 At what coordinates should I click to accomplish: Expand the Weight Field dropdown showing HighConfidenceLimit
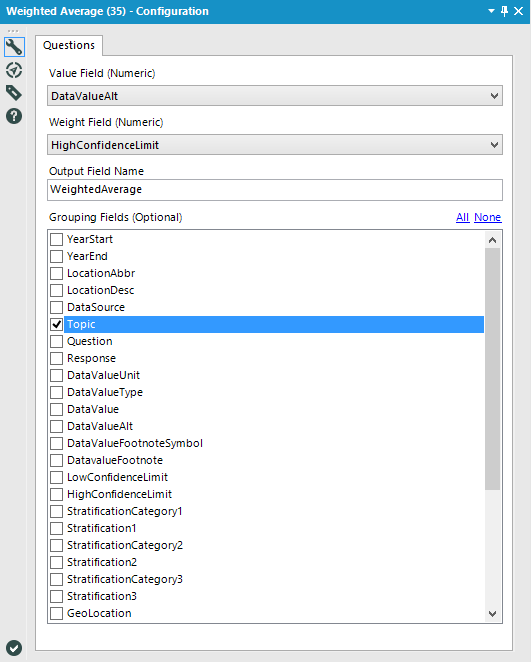[275, 145]
